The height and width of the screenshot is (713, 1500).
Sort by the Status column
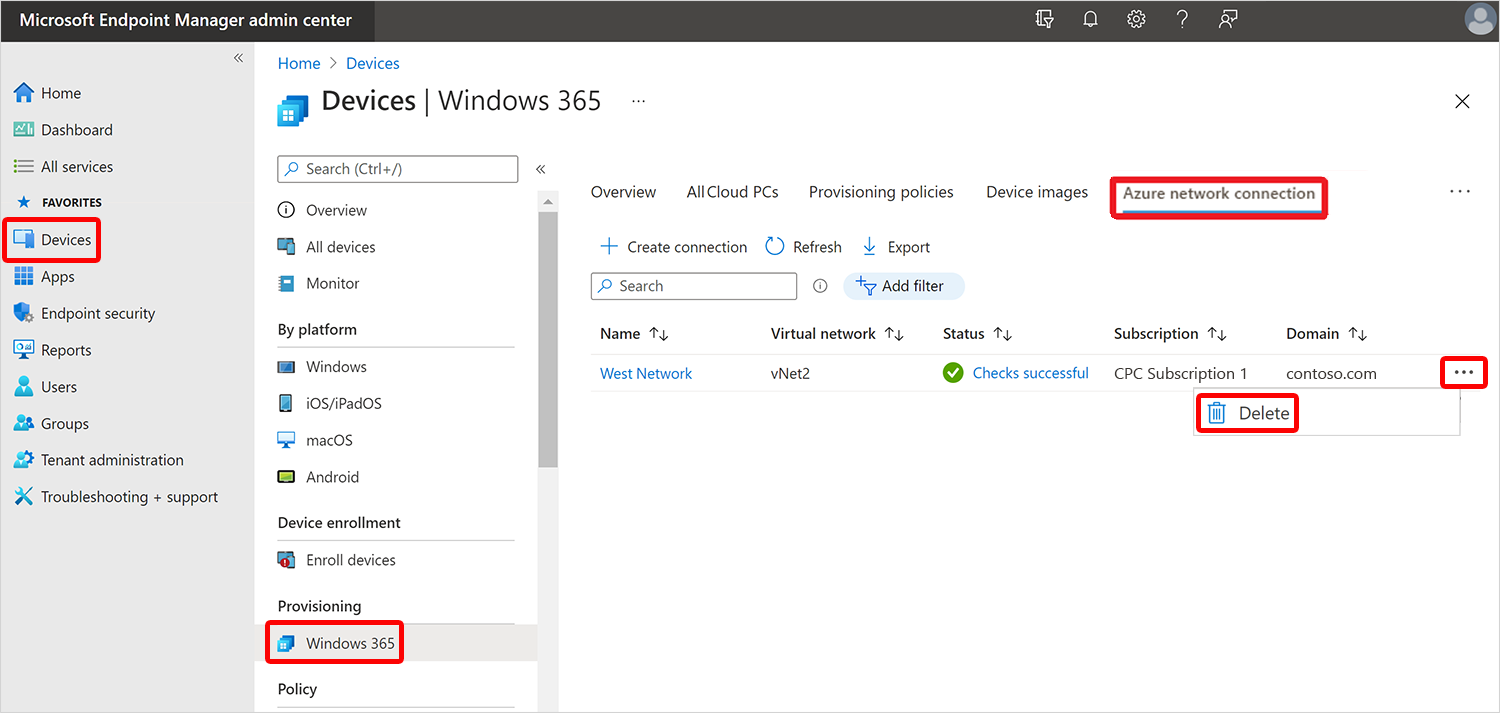pyautogui.click(x=977, y=334)
